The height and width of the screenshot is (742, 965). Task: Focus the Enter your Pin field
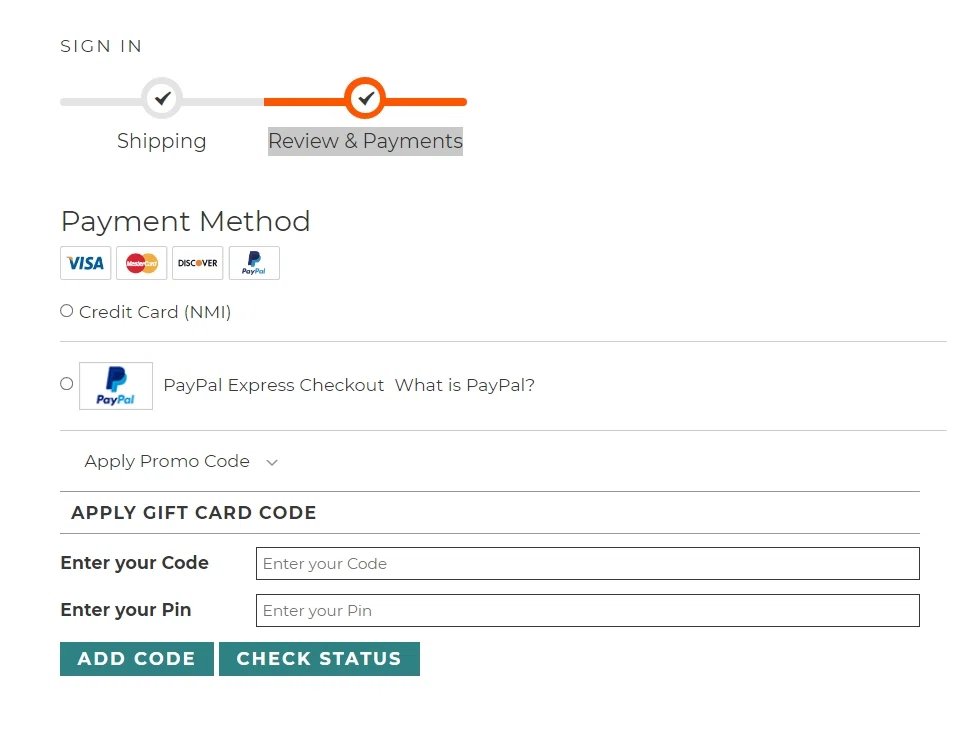coord(587,611)
